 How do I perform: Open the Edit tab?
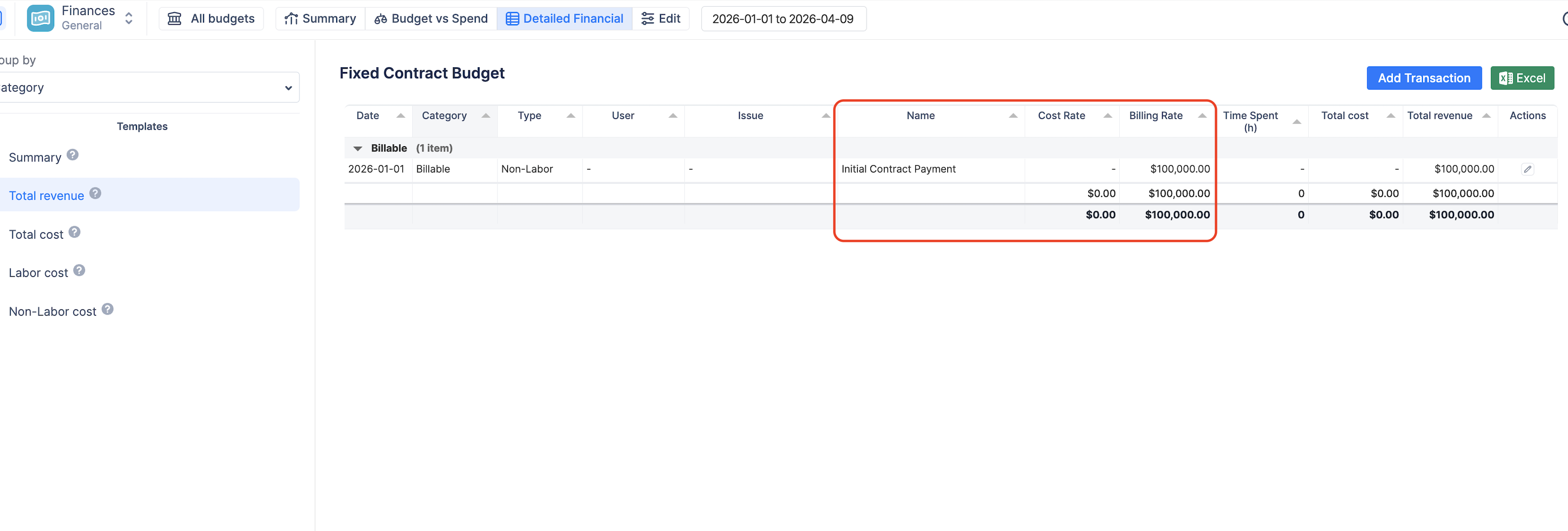[x=661, y=18]
